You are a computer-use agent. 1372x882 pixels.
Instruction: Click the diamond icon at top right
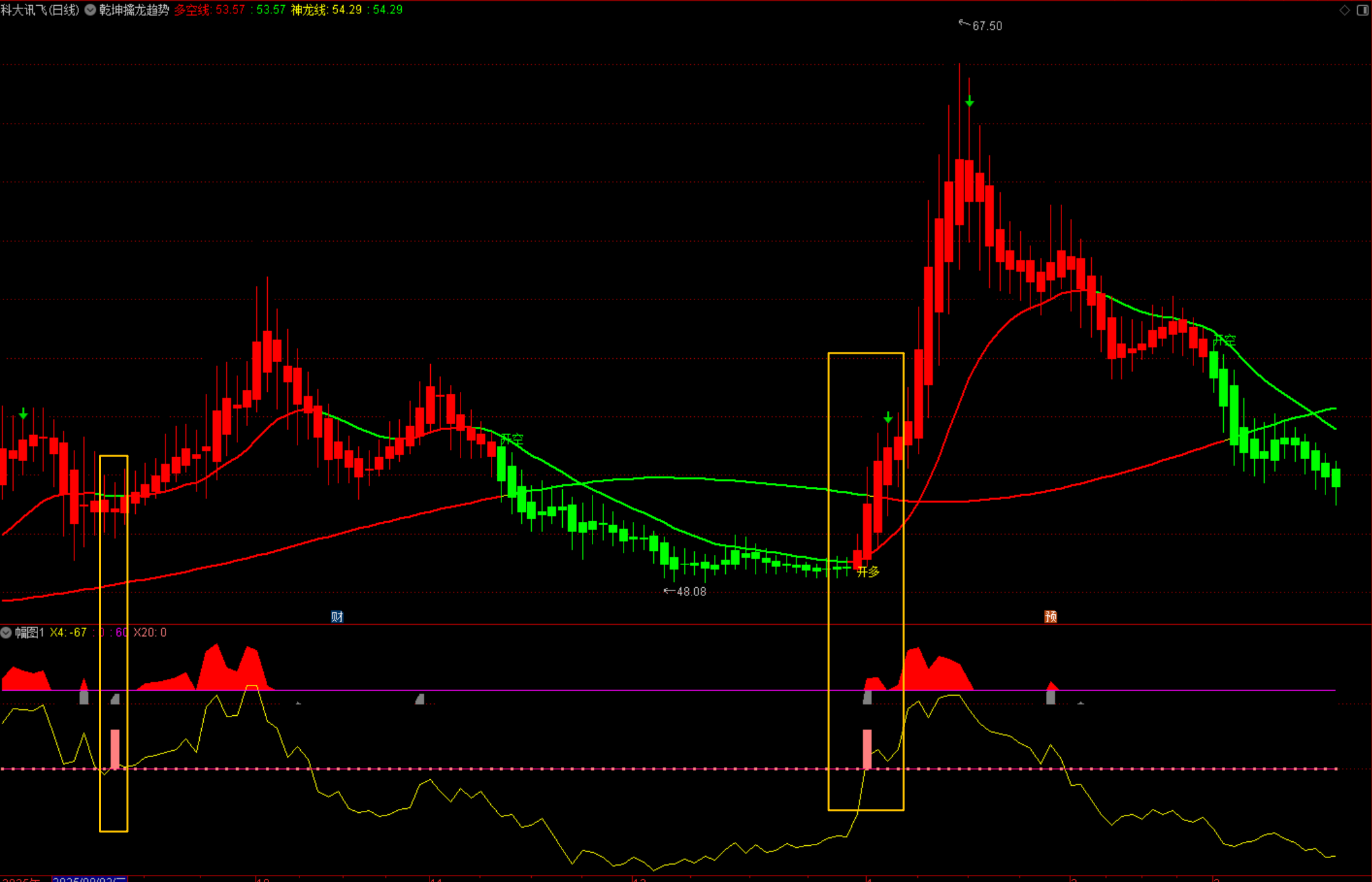1345,10
